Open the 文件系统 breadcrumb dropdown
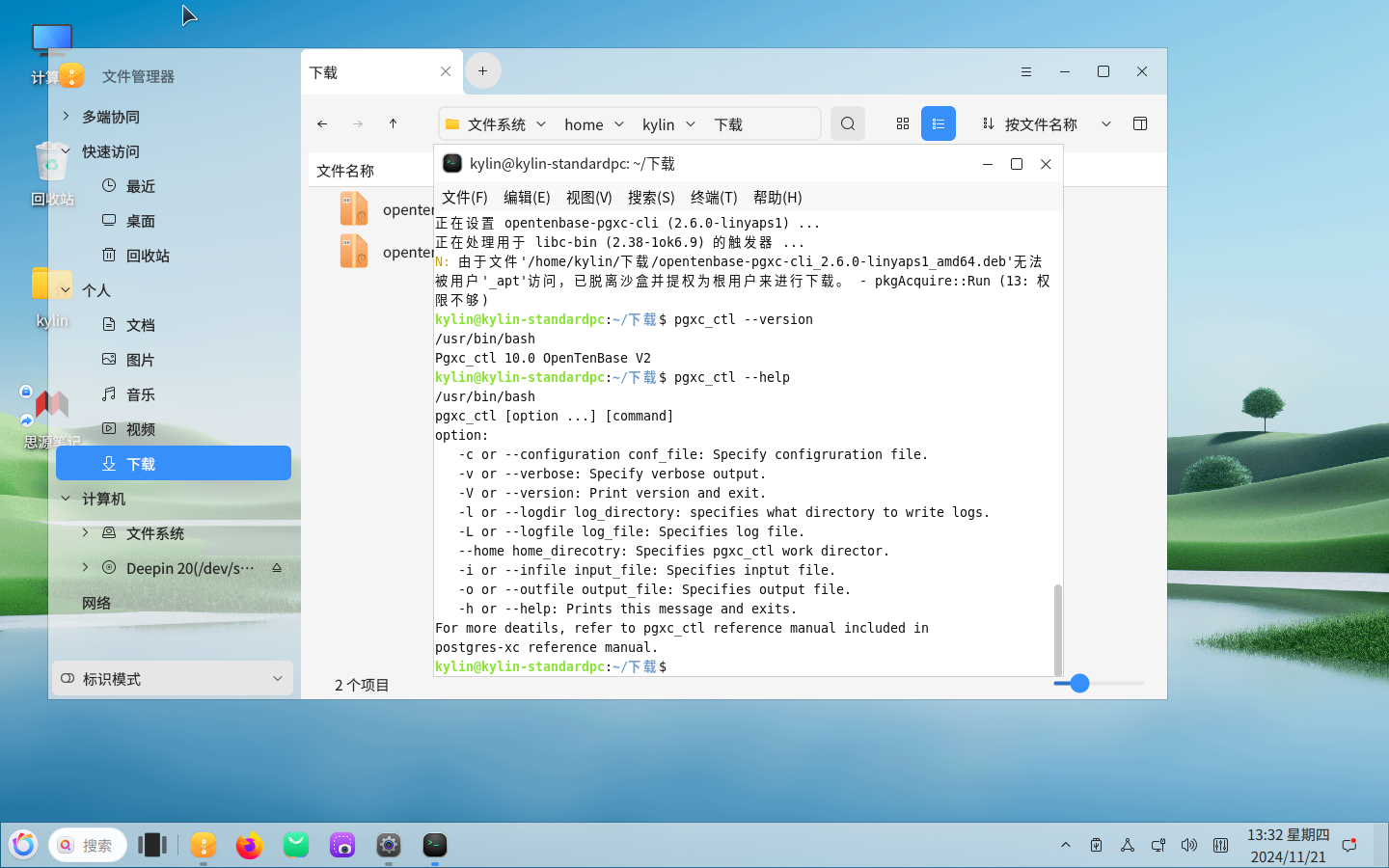1389x868 pixels. pos(541,124)
